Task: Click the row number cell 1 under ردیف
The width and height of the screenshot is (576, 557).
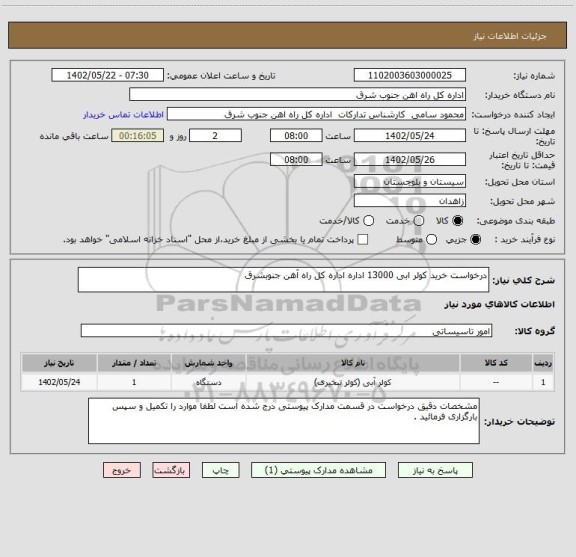Action: [543, 382]
